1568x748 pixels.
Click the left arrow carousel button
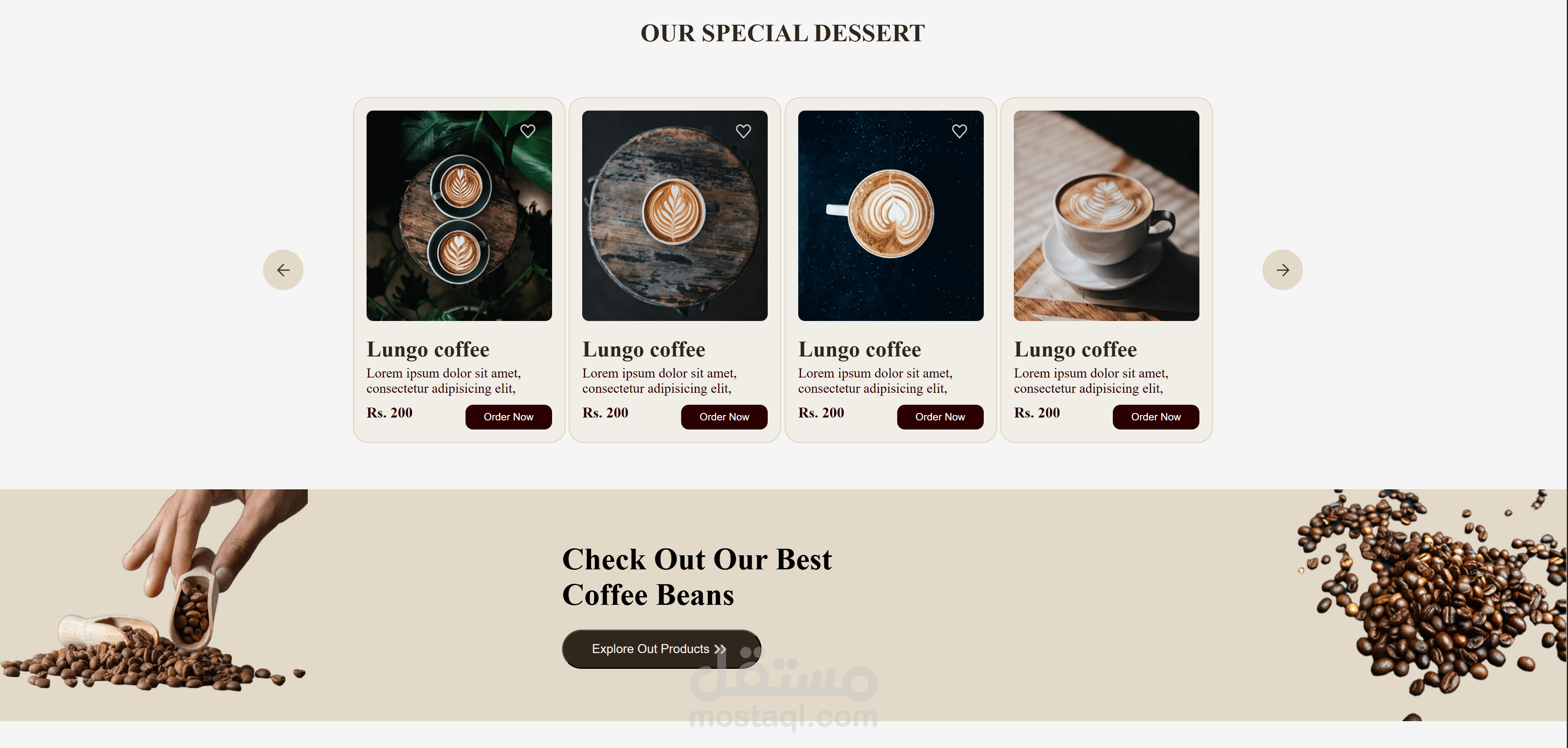point(283,270)
